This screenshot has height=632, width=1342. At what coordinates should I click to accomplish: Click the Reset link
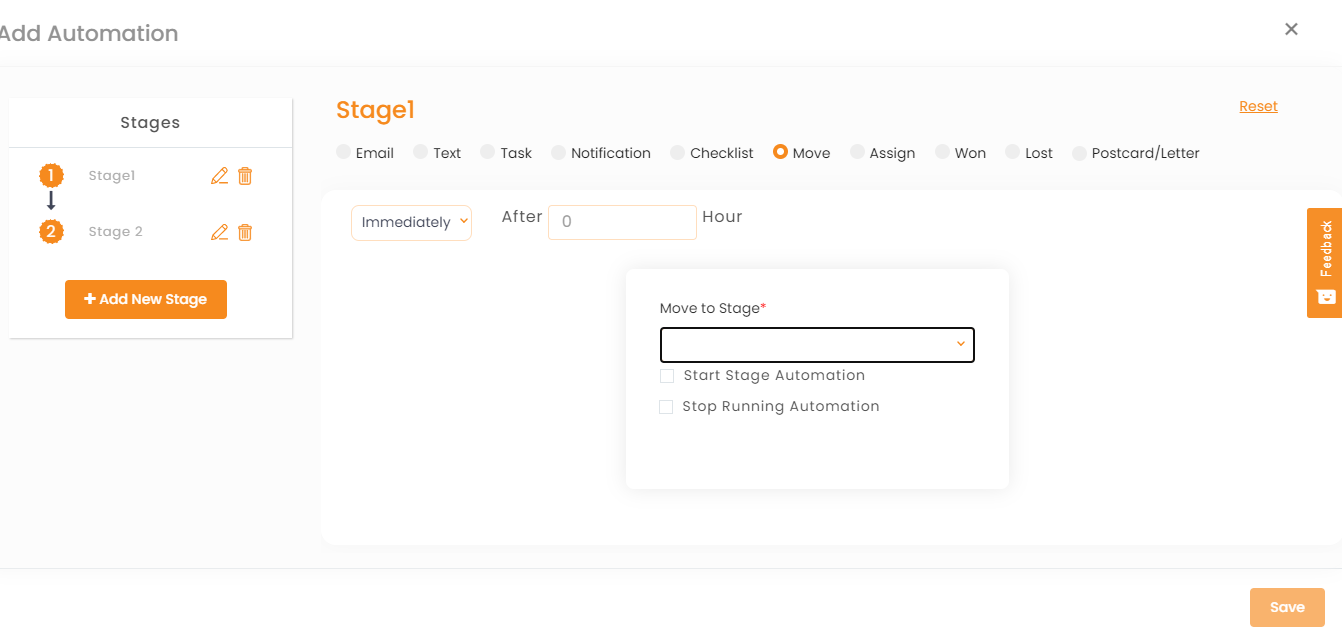[x=1258, y=106]
